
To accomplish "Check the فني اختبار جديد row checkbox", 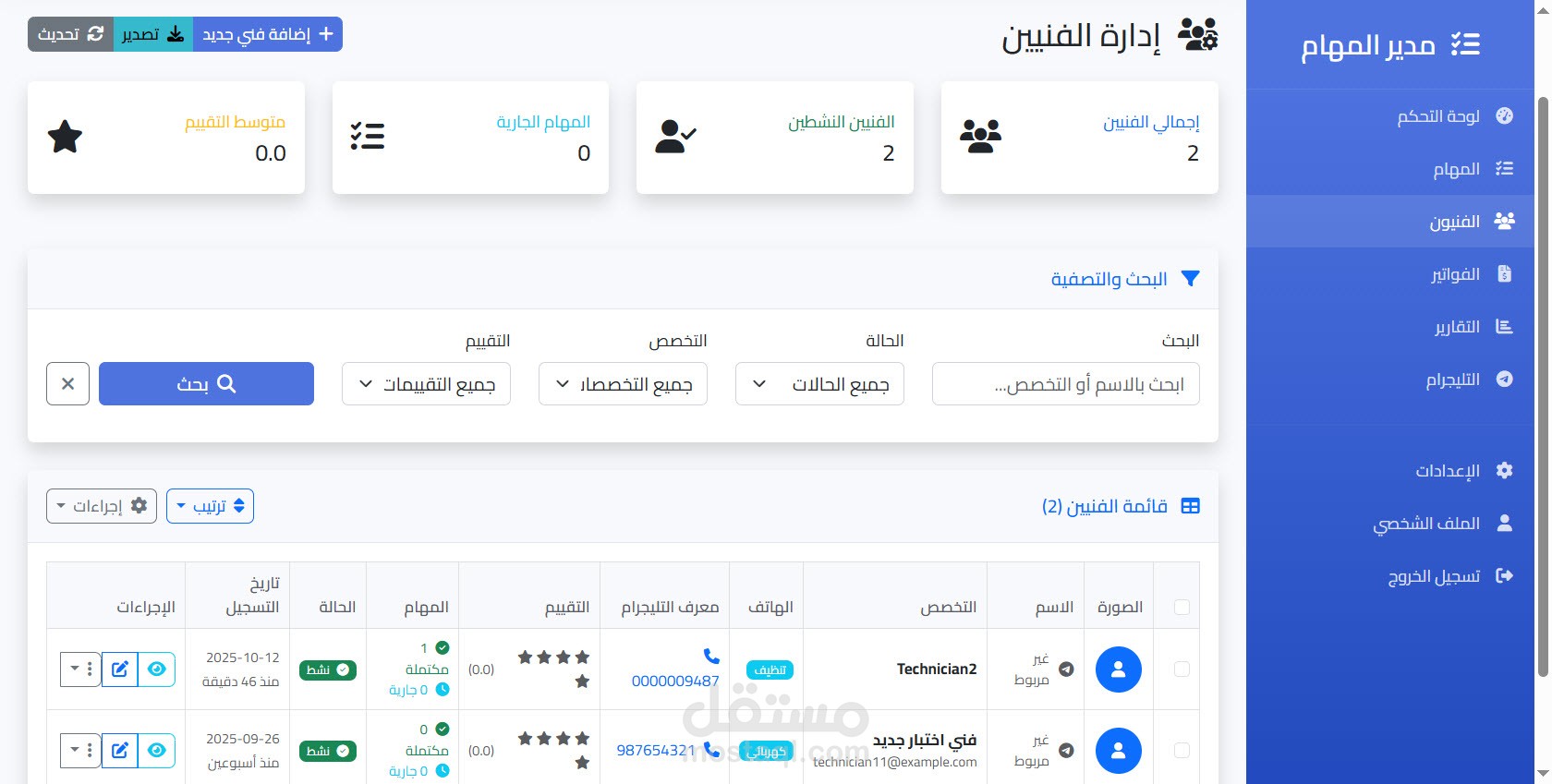I will 1182,751.
